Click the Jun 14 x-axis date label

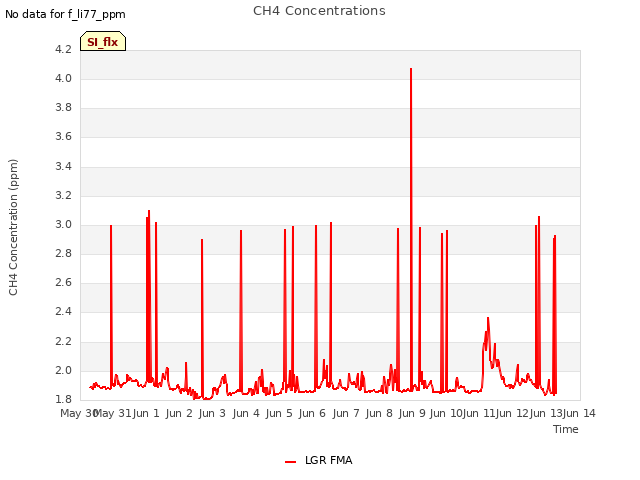point(579,413)
